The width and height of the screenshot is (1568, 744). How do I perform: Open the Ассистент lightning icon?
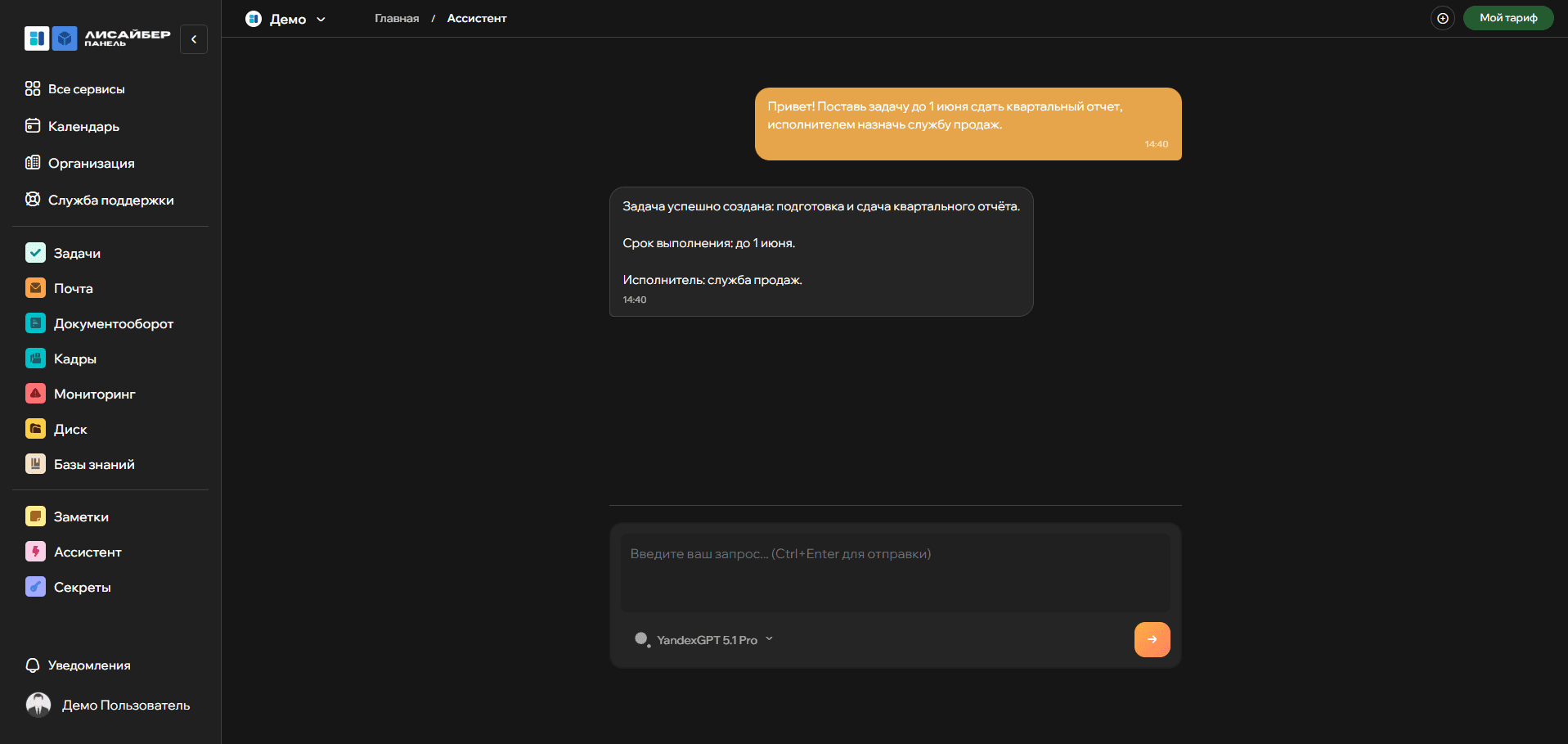[35, 552]
